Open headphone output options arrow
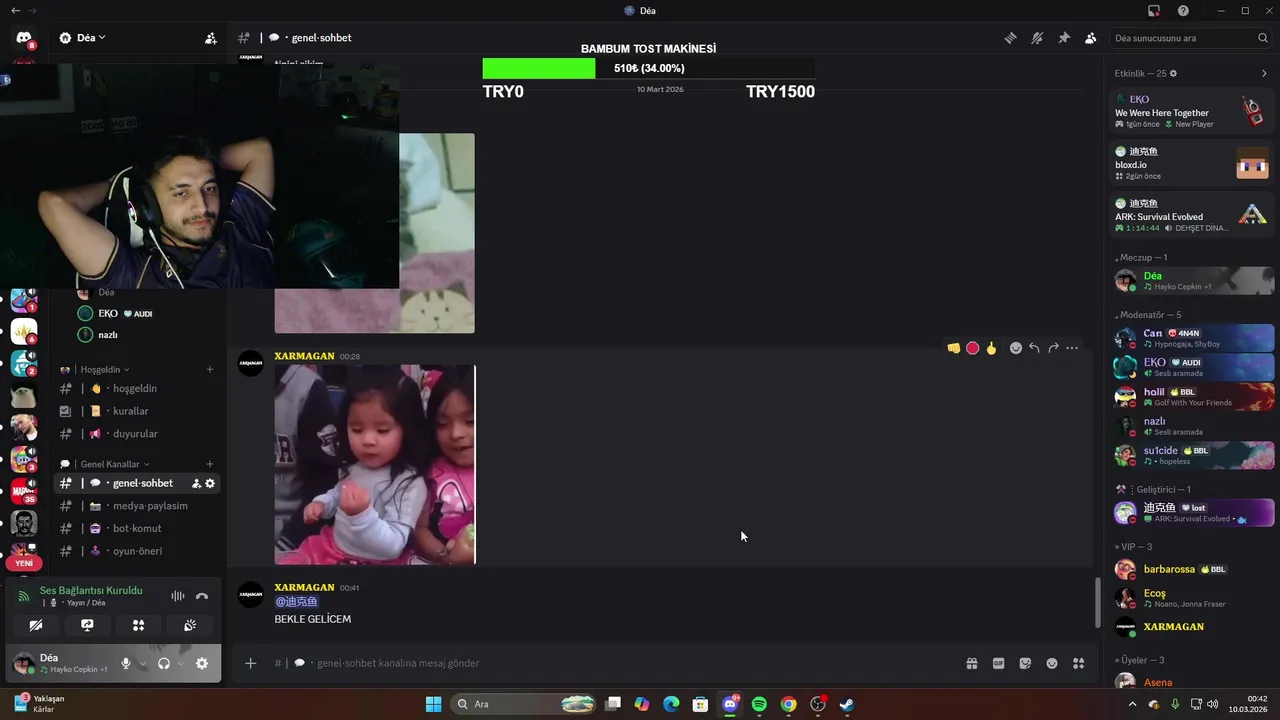 181,663
